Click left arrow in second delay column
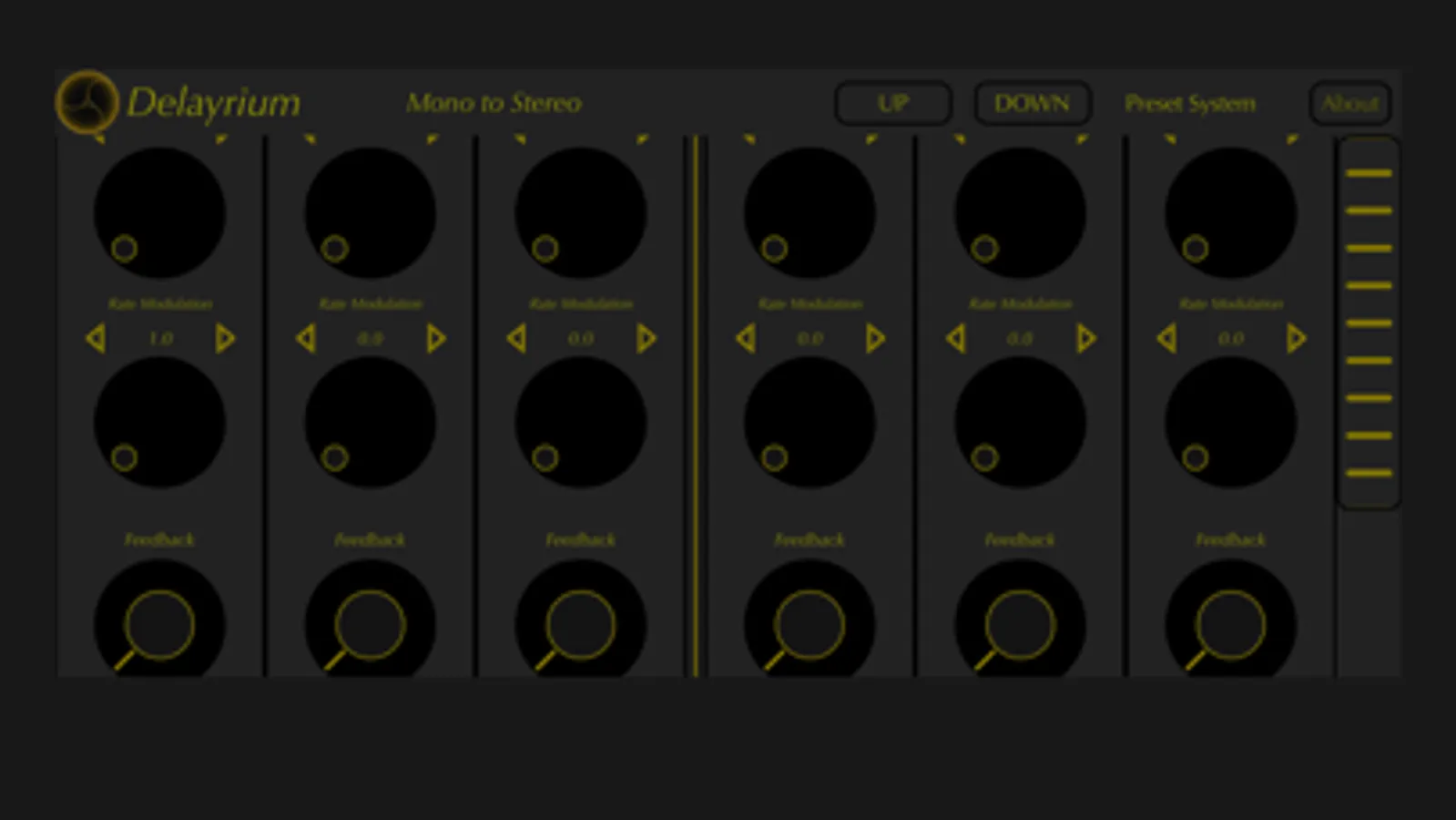The width and height of the screenshot is (1456, 820). [x=306, y=339]
